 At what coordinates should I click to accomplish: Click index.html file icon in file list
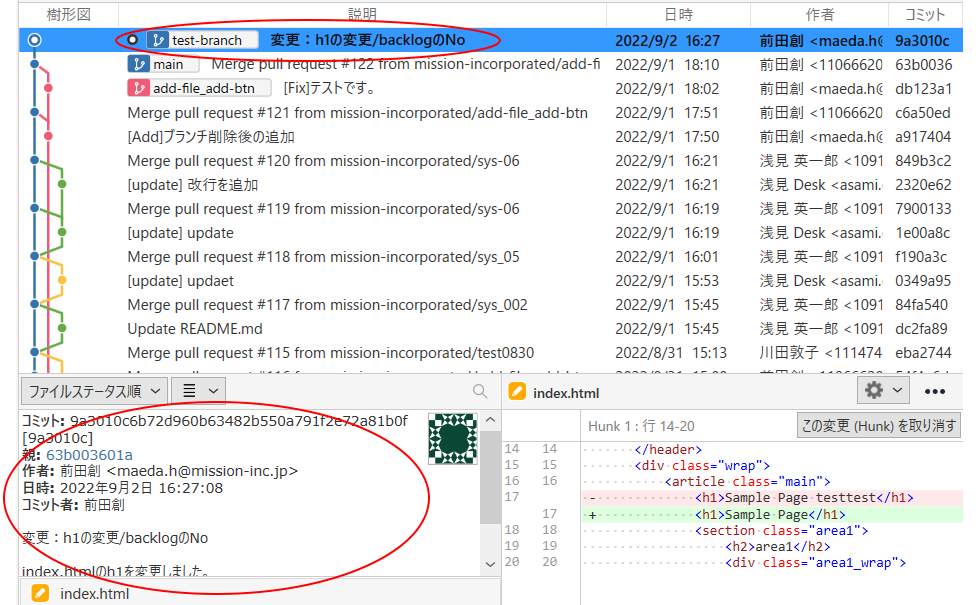[41, 594]
